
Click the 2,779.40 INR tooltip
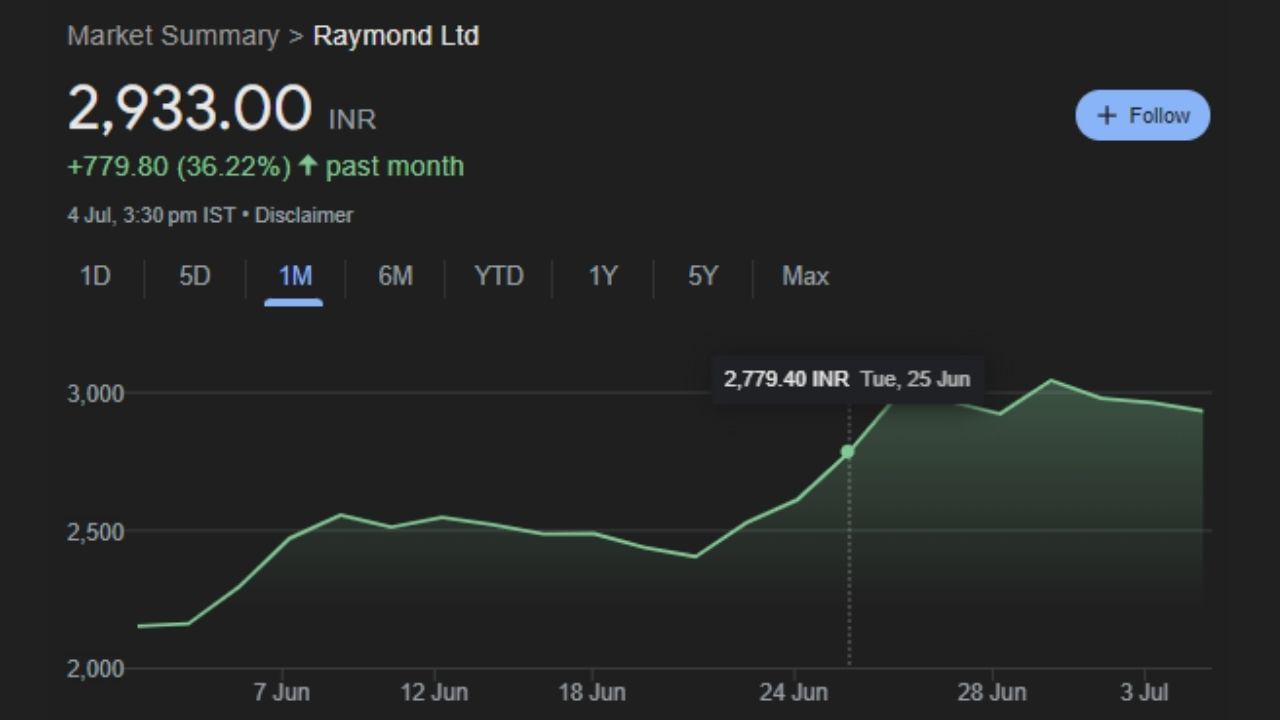click(x=847, y=379)
